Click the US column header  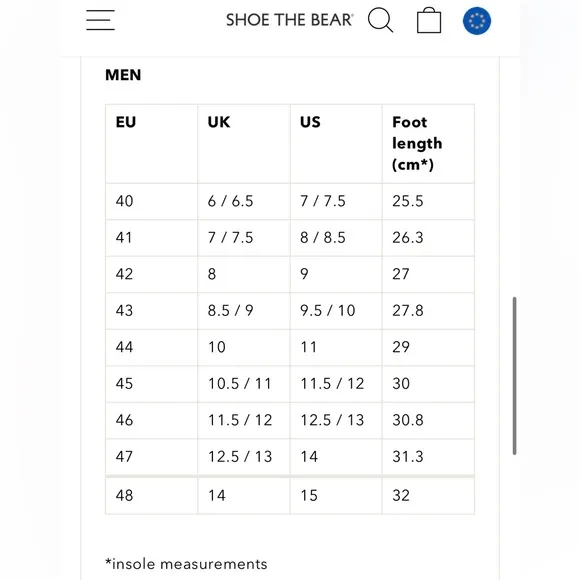tap(336, 144)
